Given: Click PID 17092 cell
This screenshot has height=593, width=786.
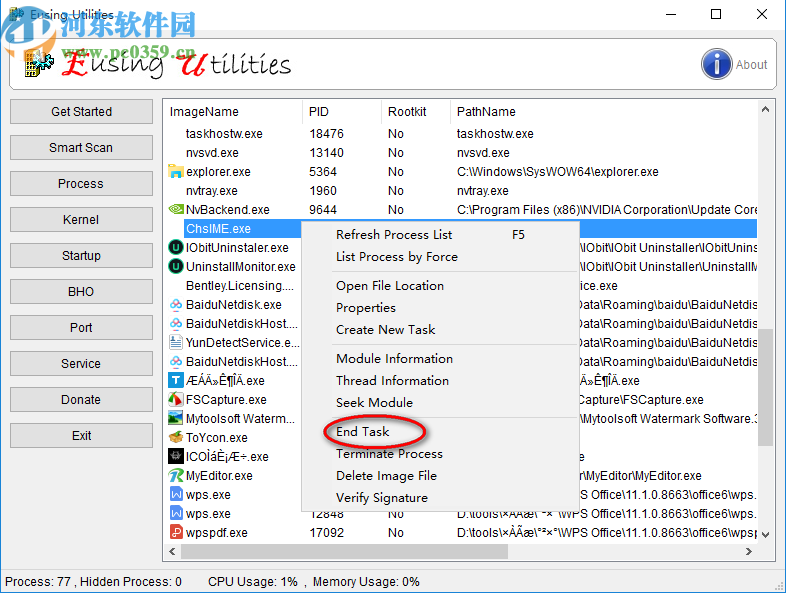Looking at the screenshot, I should [326, 532].
